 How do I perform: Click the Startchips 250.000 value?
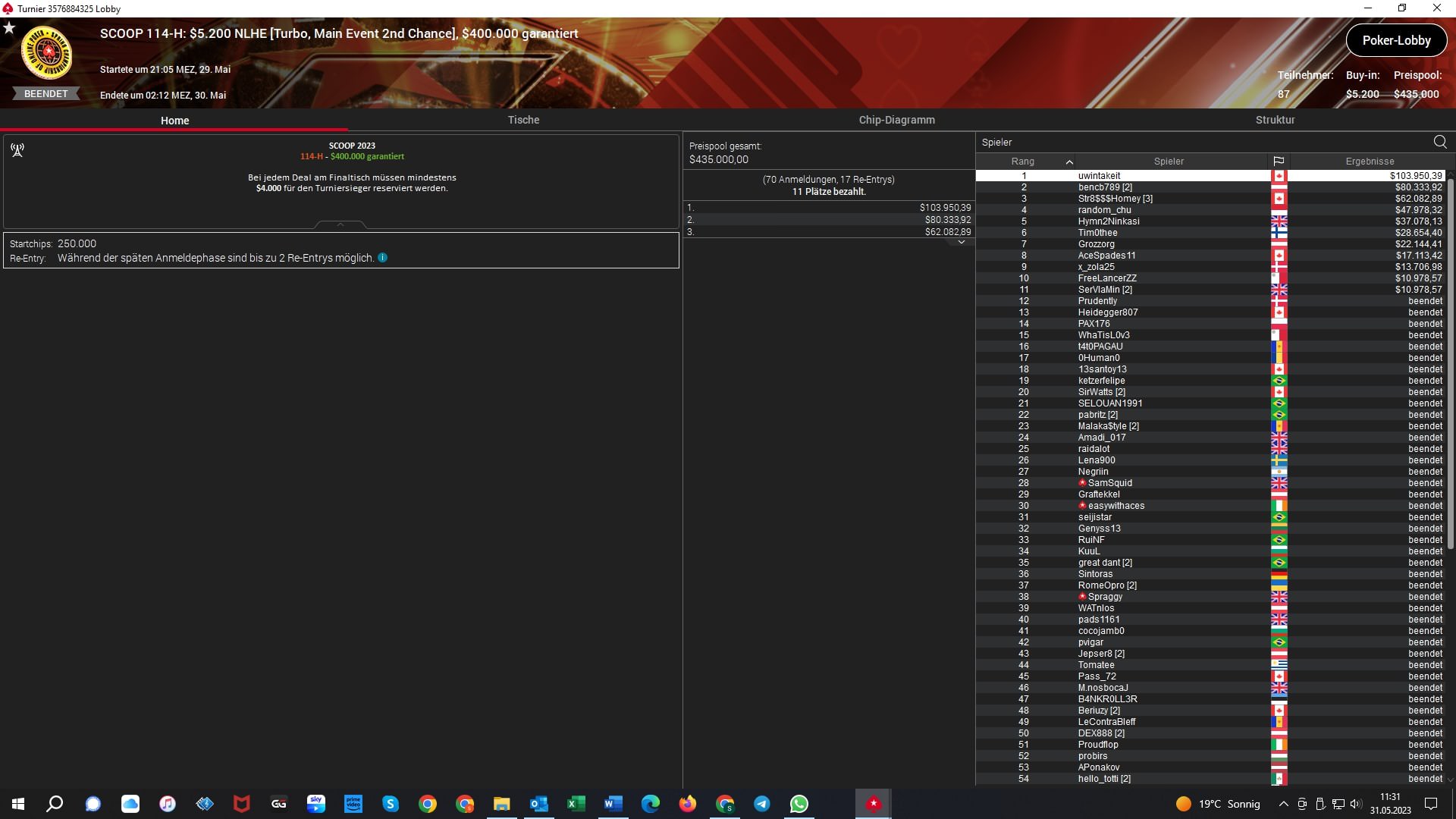(77, 243)
